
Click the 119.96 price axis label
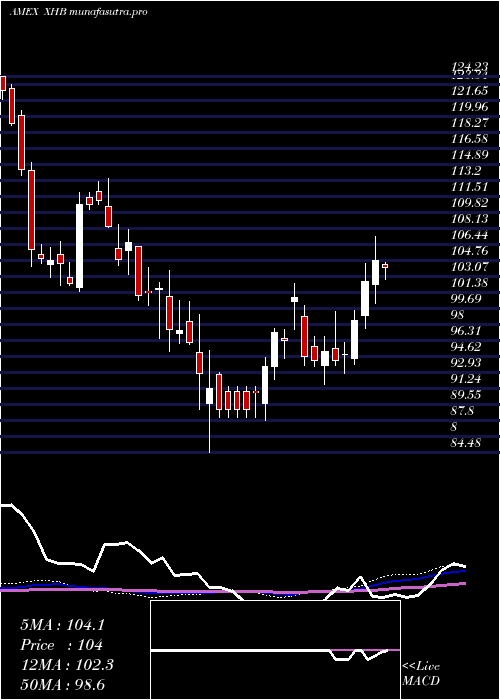point(470,107)
